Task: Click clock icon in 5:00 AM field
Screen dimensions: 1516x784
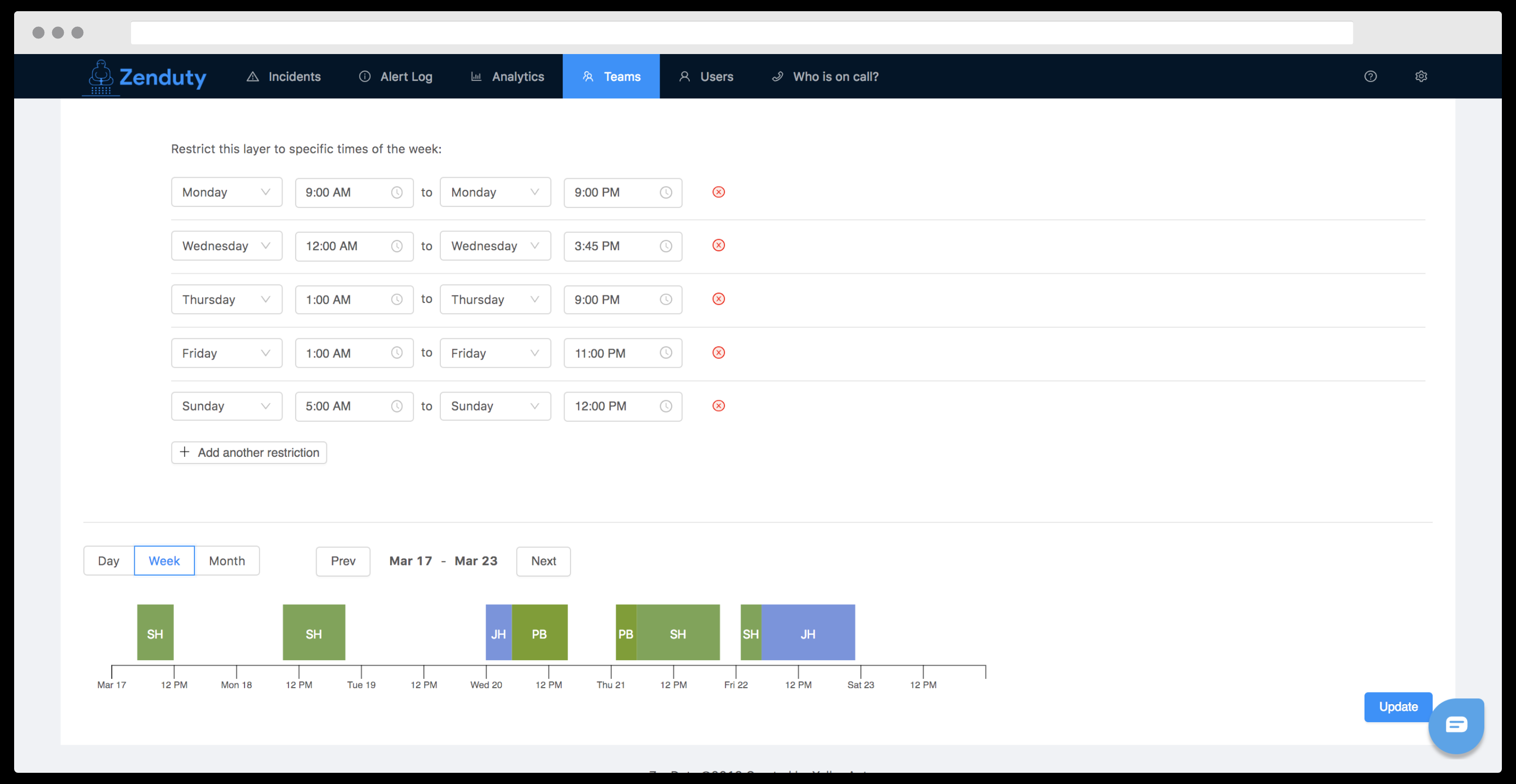Action: [x=397, y=407]
